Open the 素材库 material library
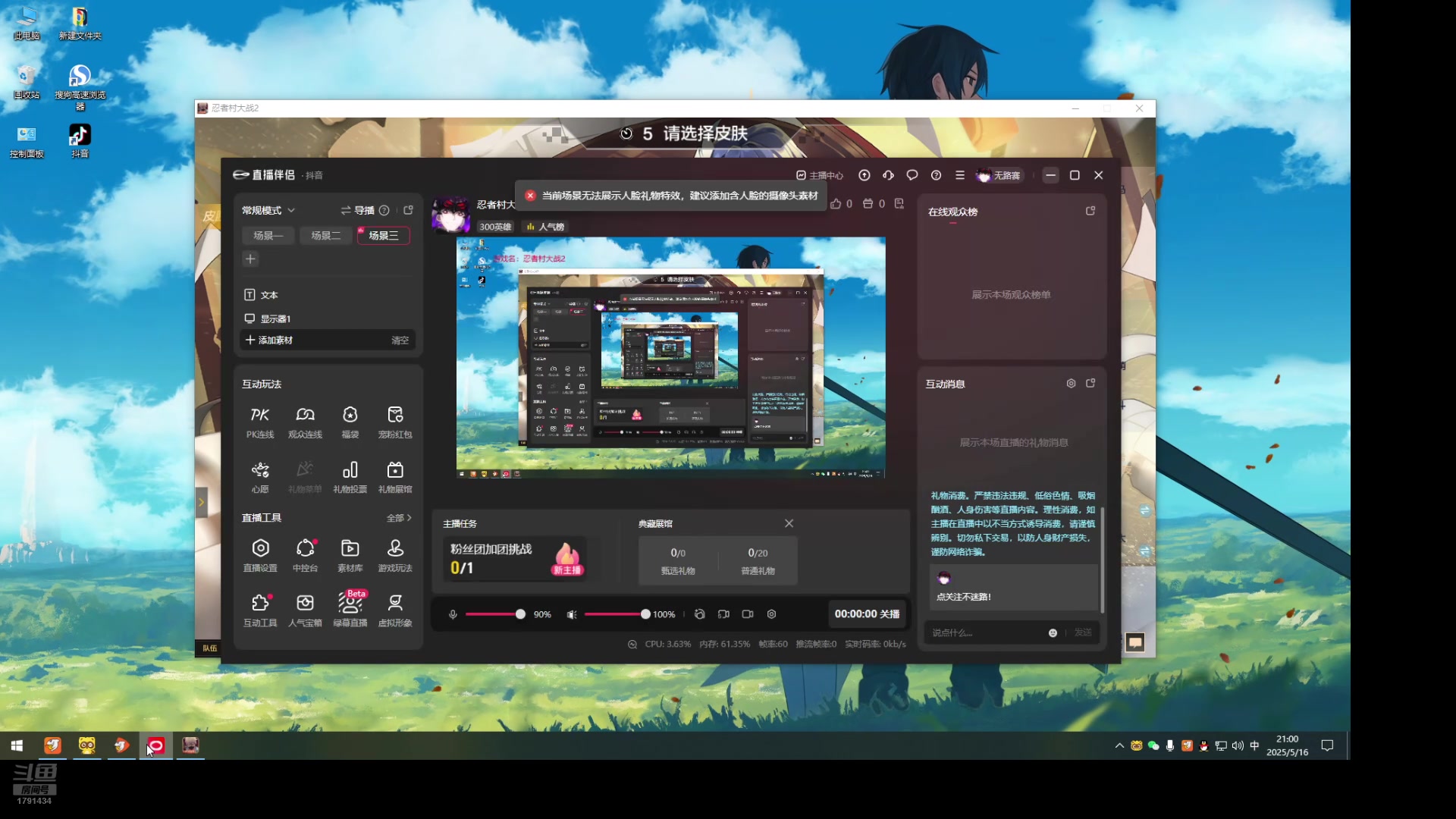The height and width of the screenshot is (819, 1456). (x=350, y=556)
